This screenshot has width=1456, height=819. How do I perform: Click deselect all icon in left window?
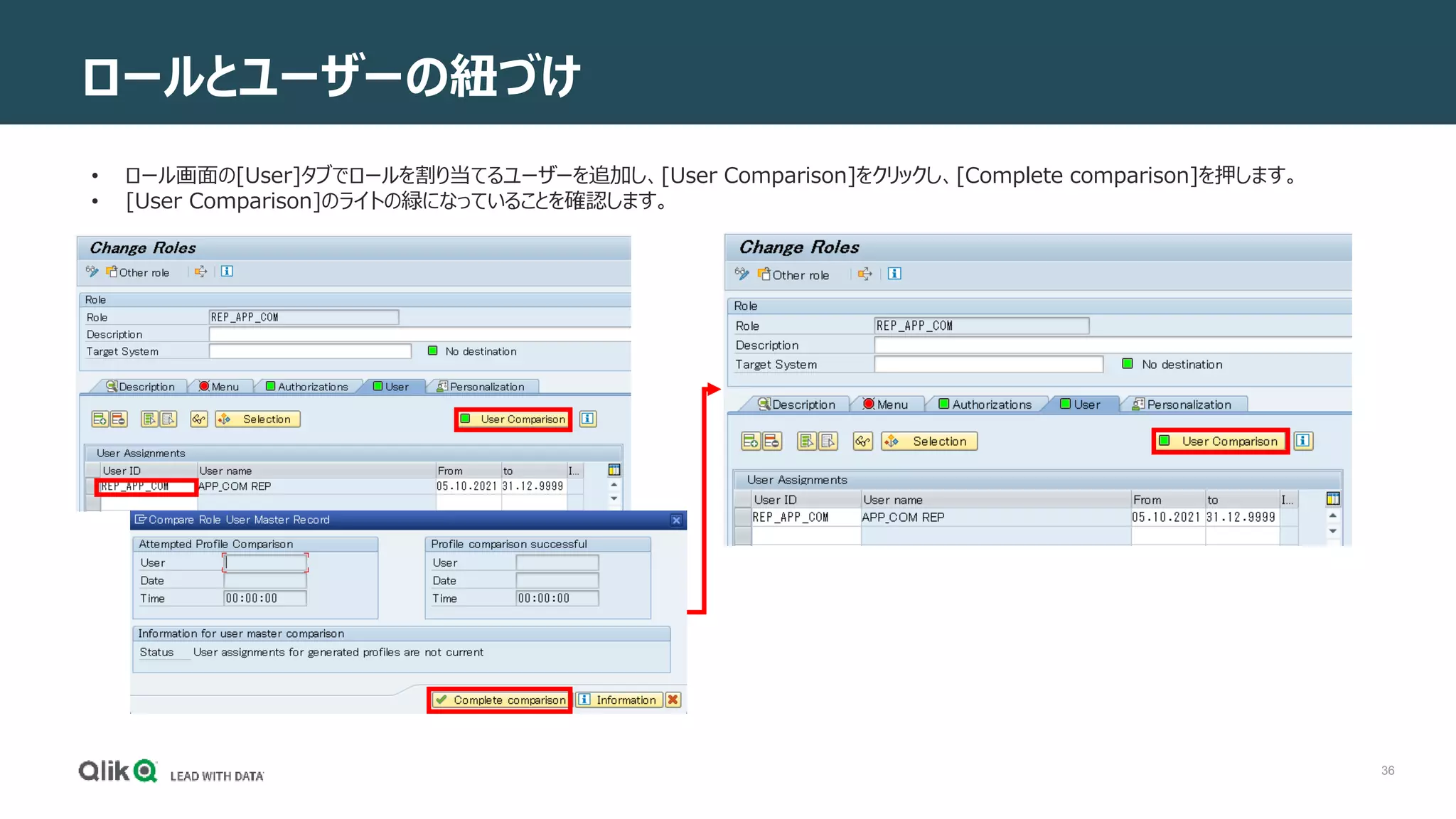click(x=168, y=419)
